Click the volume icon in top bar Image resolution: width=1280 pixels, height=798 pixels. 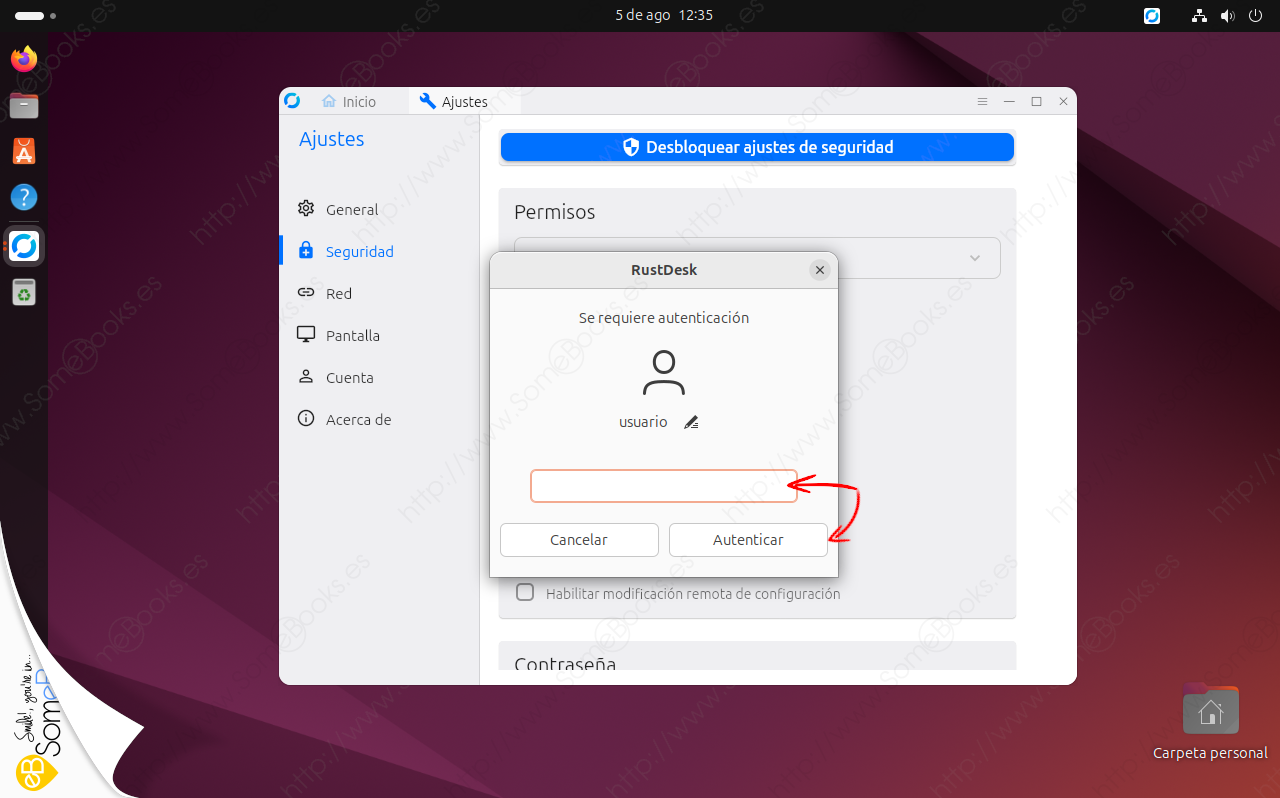point(1228,16)
